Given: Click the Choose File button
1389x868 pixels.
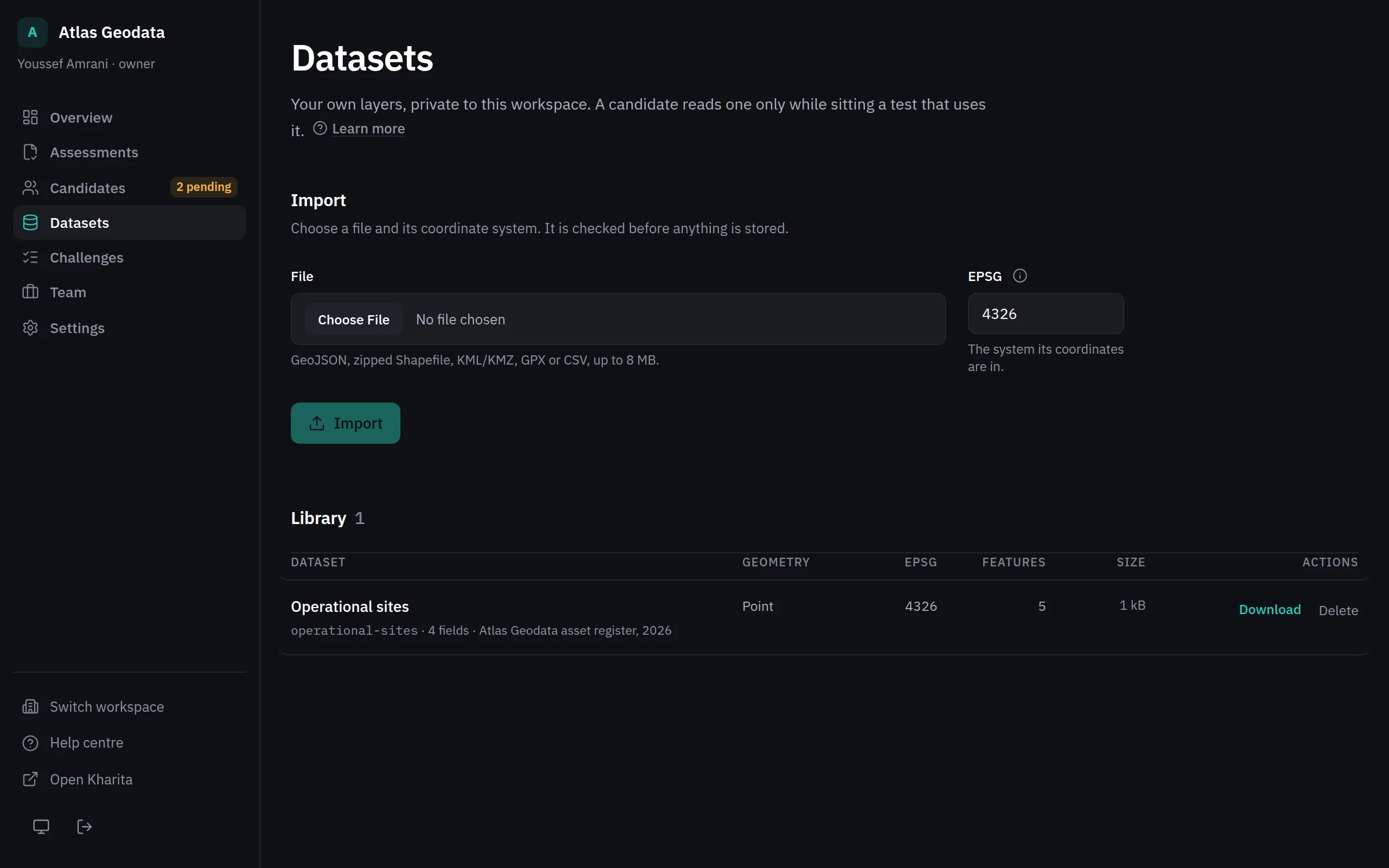Looking at the screenshot, I should pos(354,319).
